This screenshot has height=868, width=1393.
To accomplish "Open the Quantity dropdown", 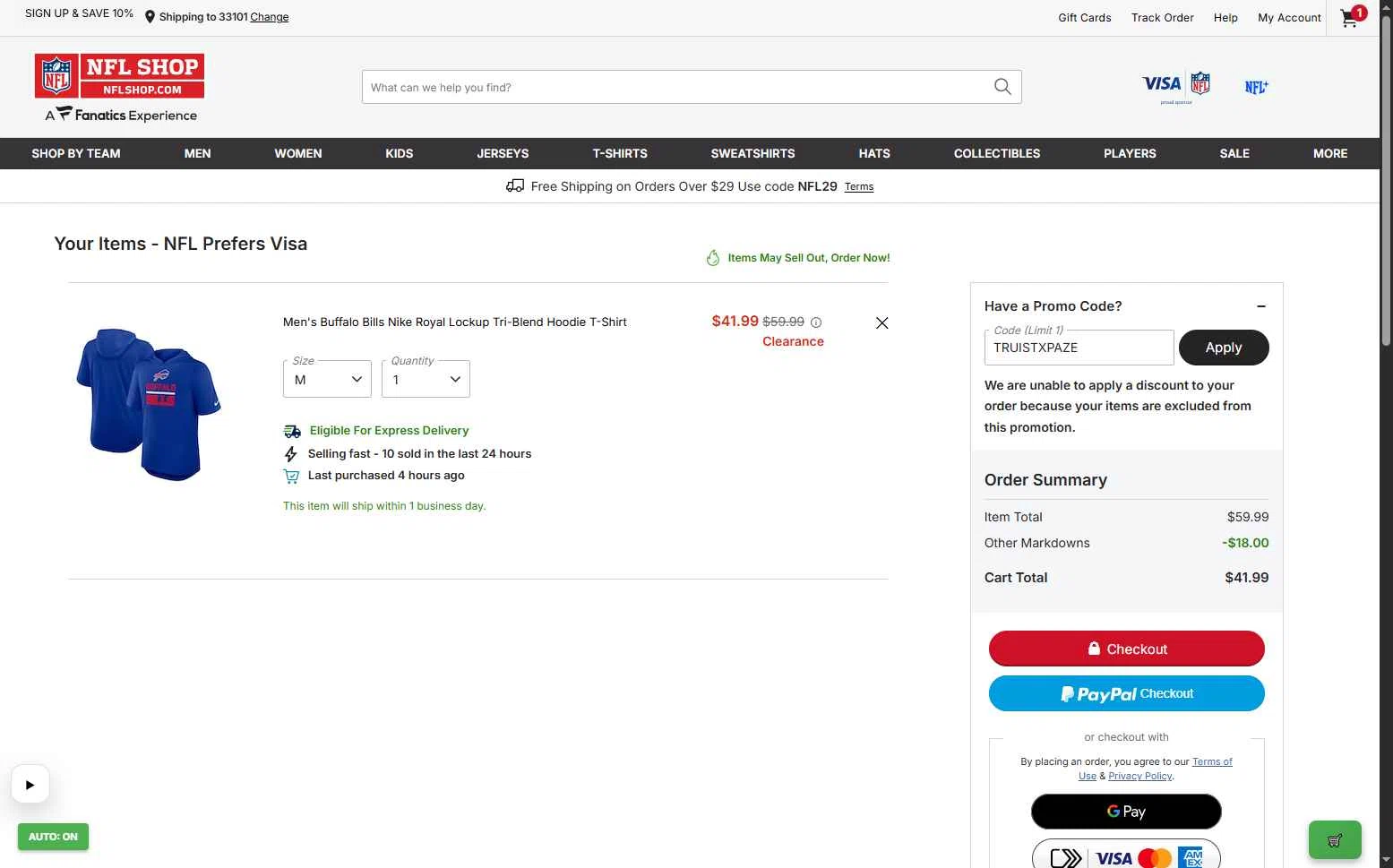I will click(426, 379).
